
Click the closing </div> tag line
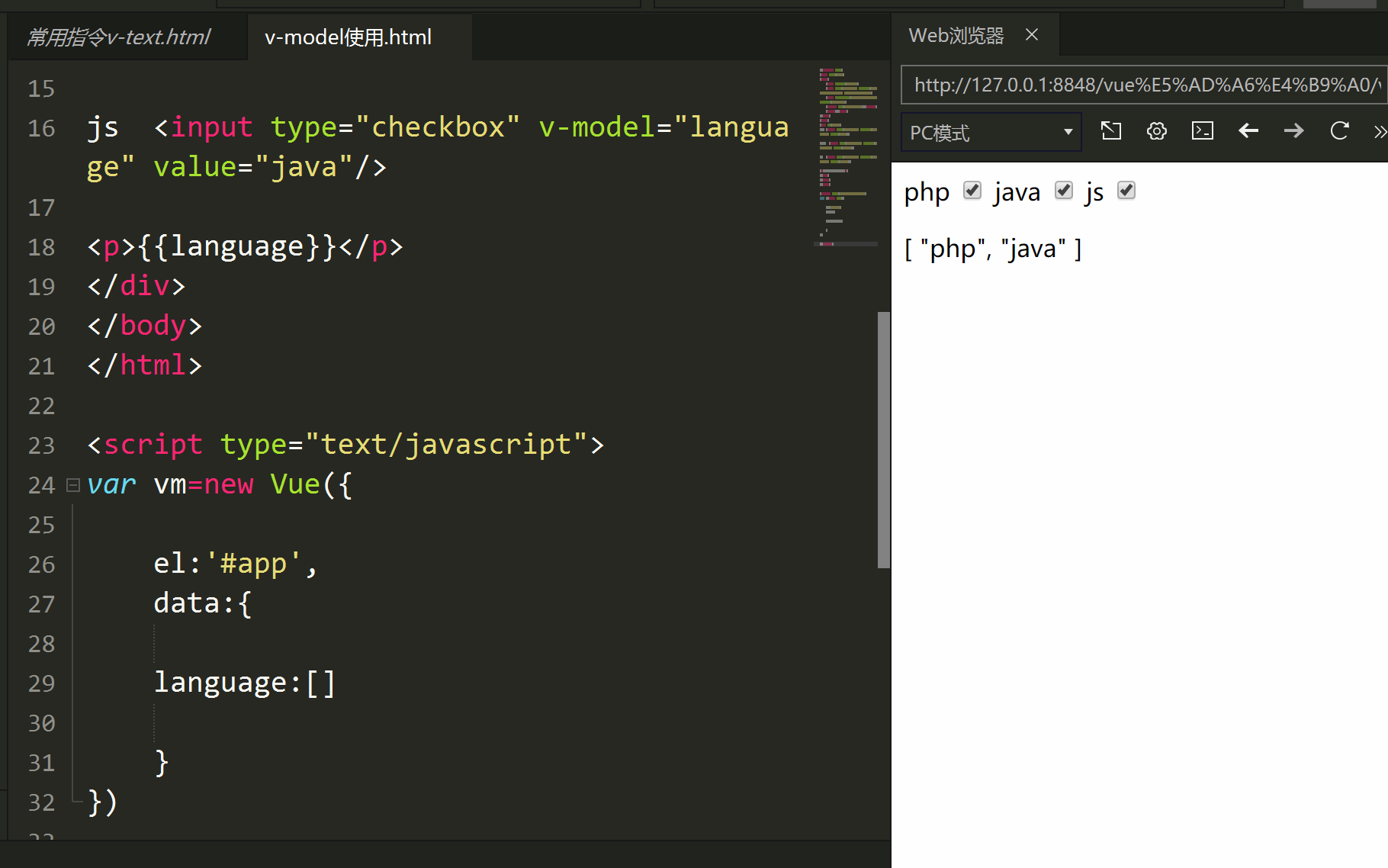point(137,286)
